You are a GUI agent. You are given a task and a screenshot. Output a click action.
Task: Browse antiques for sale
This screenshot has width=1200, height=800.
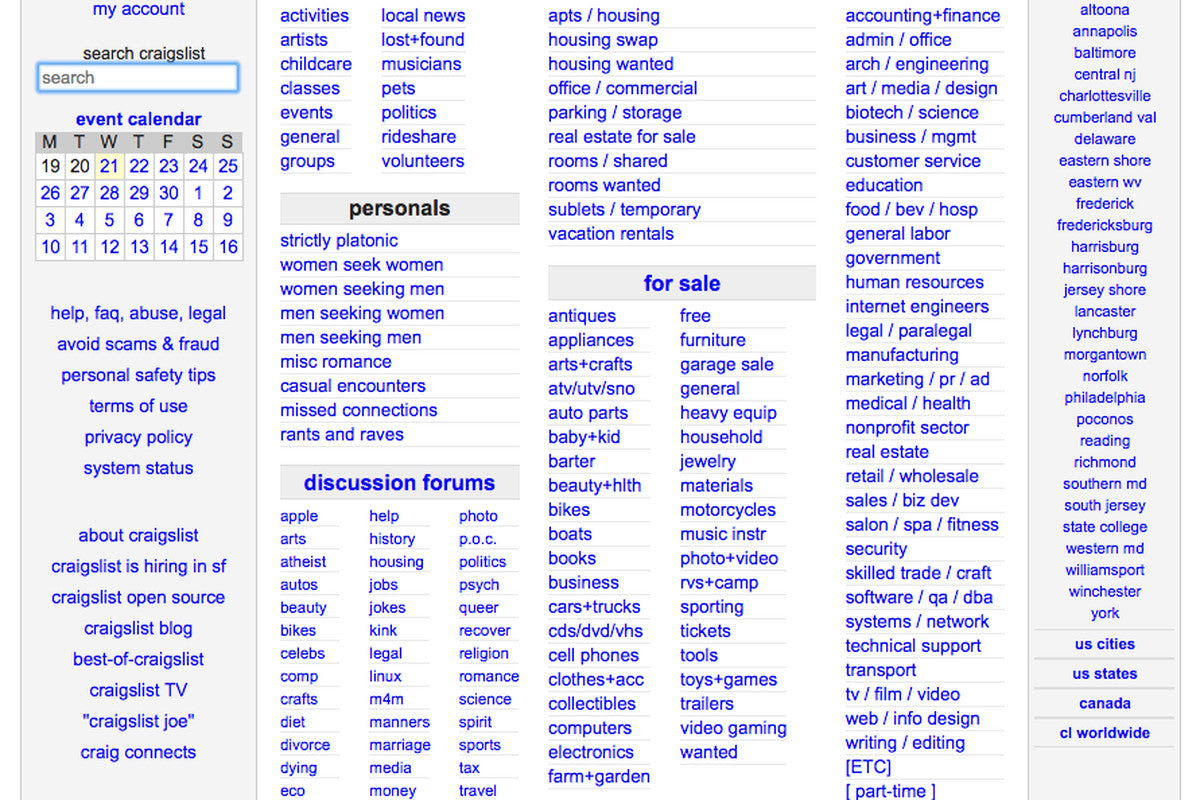click(x=582, y=316)
